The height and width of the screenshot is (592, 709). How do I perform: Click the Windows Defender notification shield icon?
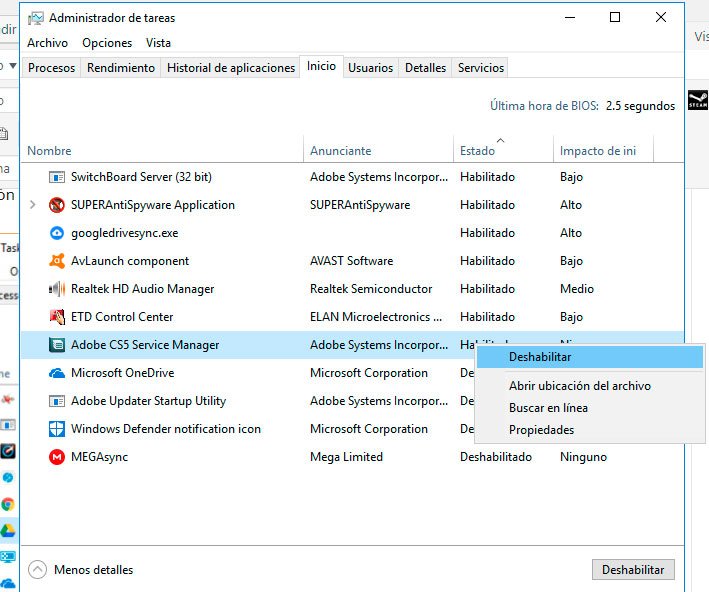tap(57, 429)
